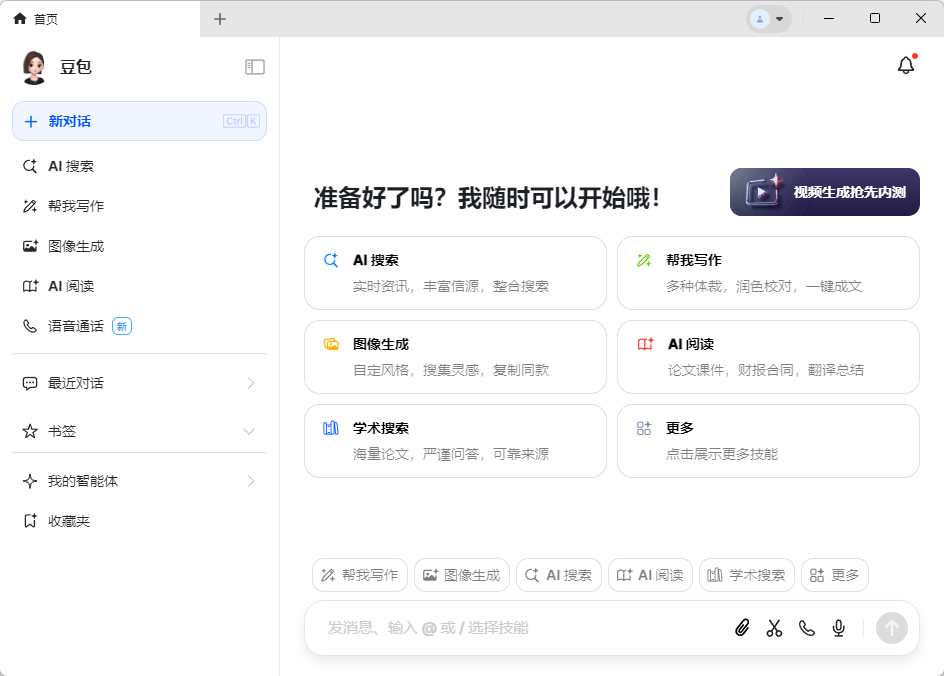Open AI 阅读 in the sidebar
944x676 pixels.
pos(140,286)
